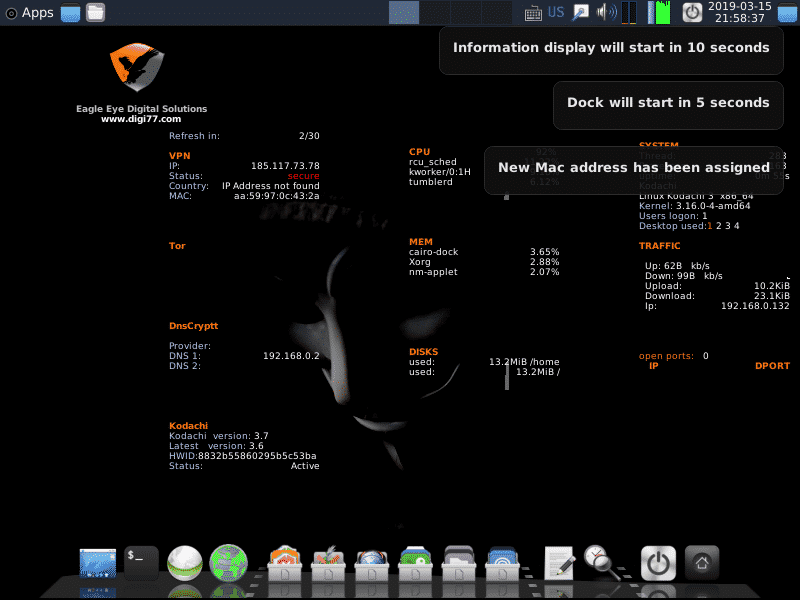Open the magnifier search tool in the dock
This screenshot has height=600, width=800.
point(600,562)
